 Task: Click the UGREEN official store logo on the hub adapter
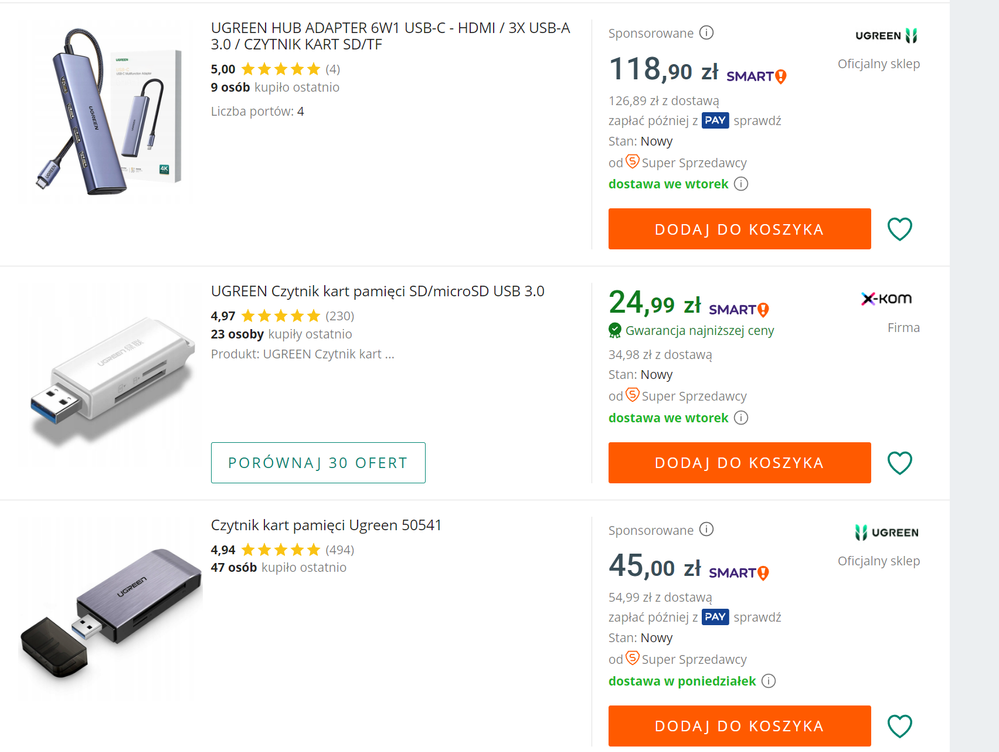[x=886, y=36]
